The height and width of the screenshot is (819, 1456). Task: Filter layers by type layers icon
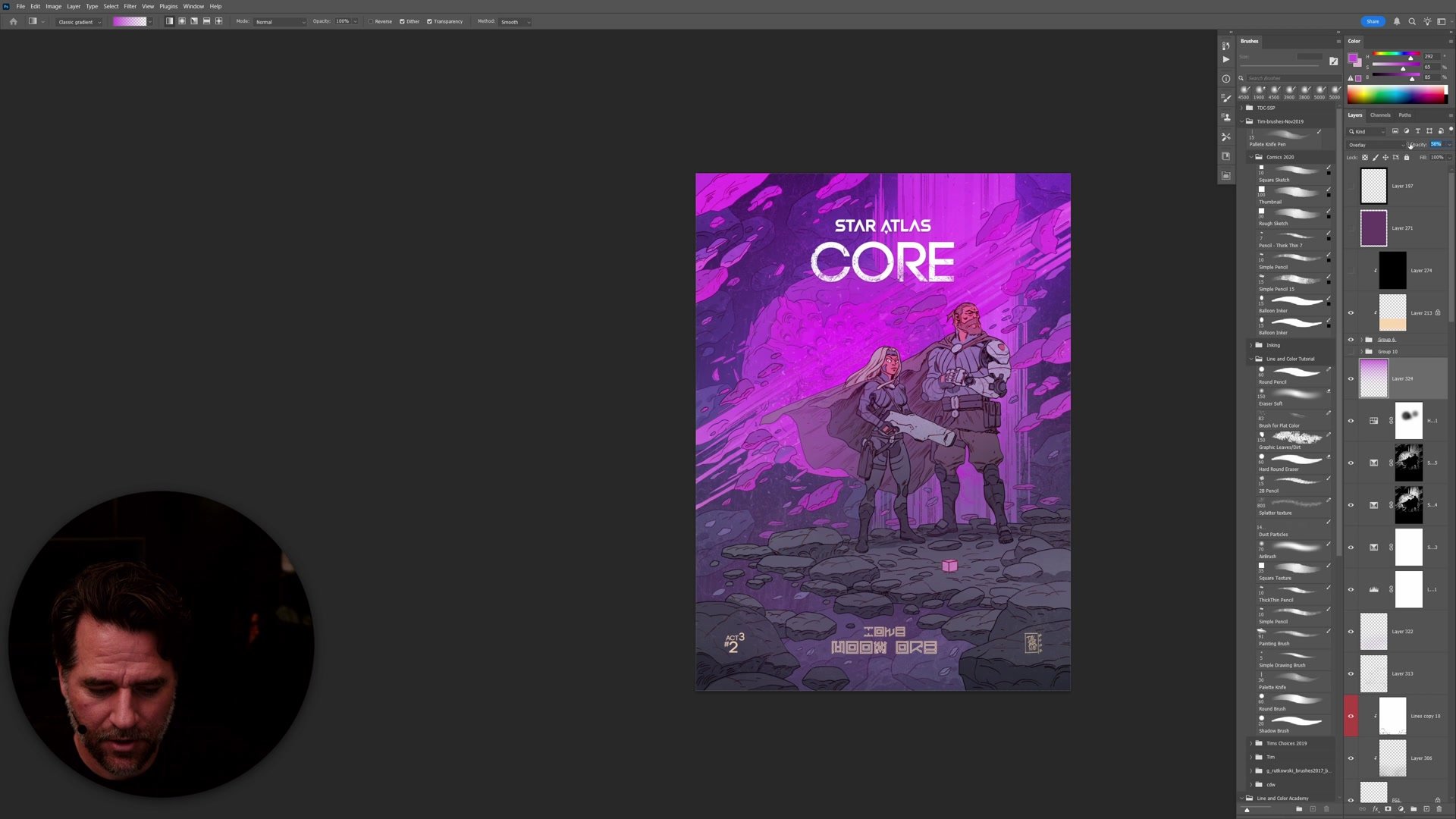click(x=1417, y=131)
